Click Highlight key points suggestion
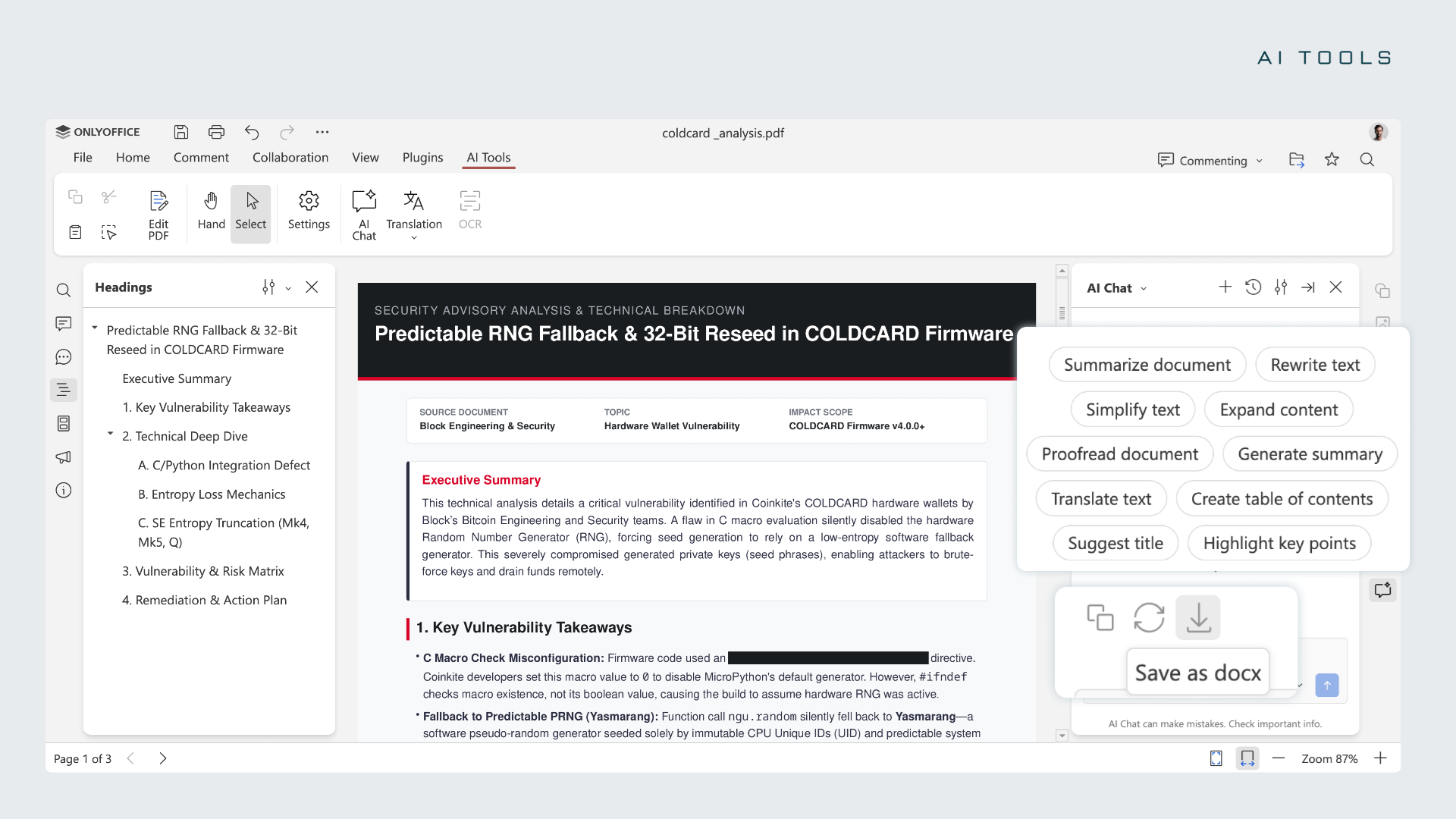Screen dimensions: 1456x819 point(1279,543)
